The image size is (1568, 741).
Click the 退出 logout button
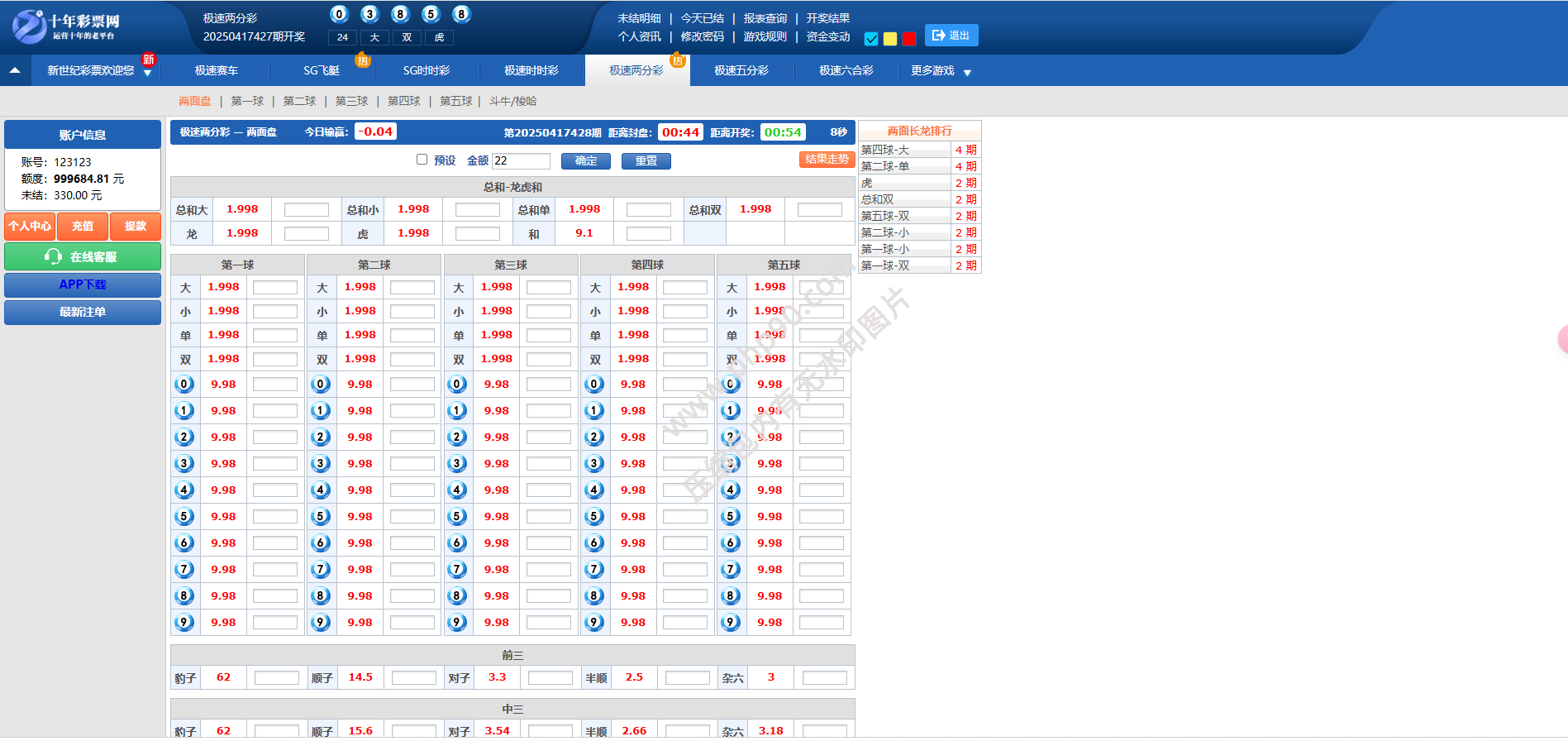click(951, 36)
